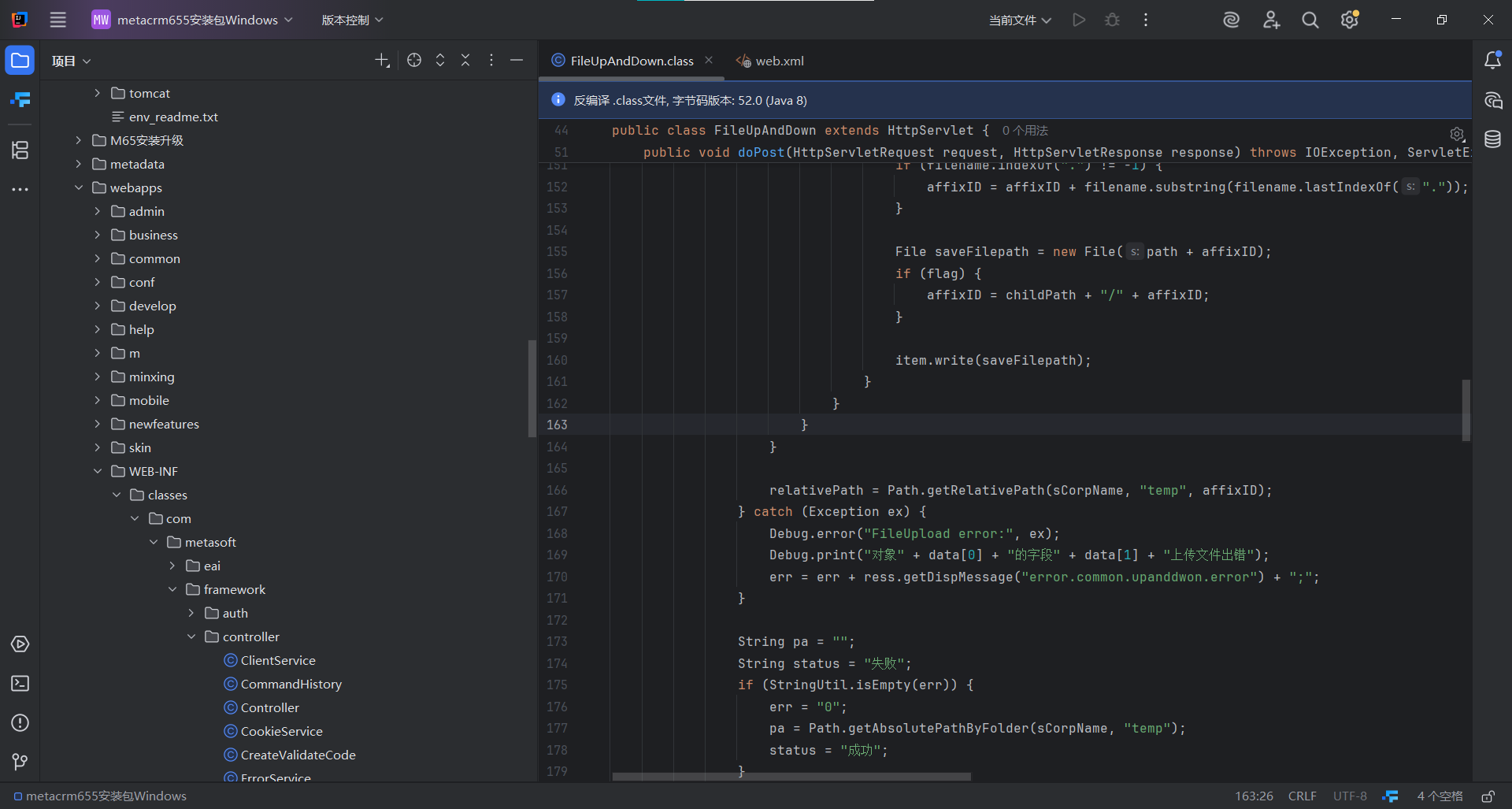The height and width of the screenshot is (809, 1512).
Task: Expand the auth folder
Action: pyautogui.click(x=191, y=613)
